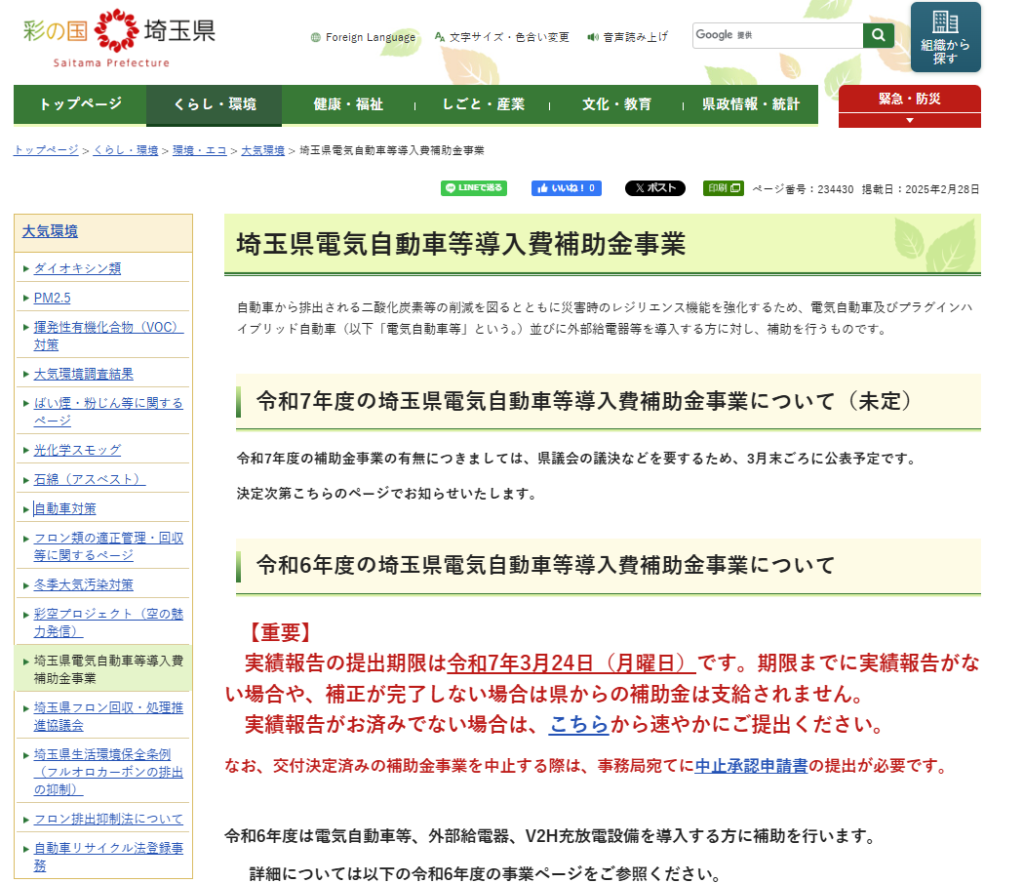Open 彩空プロジェクト sidebar link
The width and height of the screenshot is (1024, 883).
point(108,622)
